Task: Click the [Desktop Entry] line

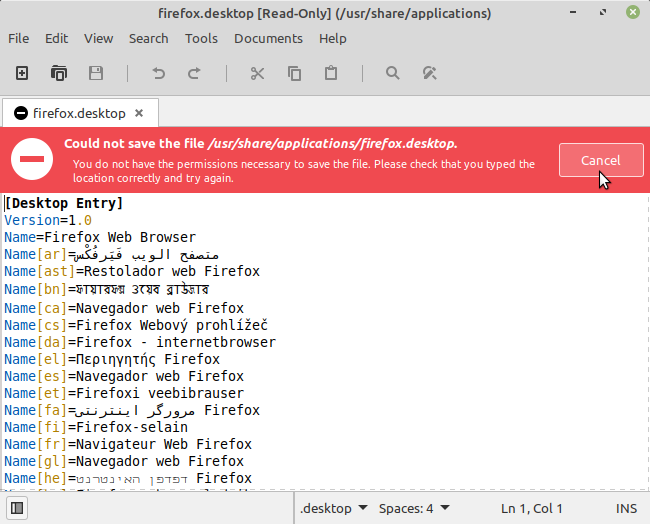Action: [x=64, y=204]
